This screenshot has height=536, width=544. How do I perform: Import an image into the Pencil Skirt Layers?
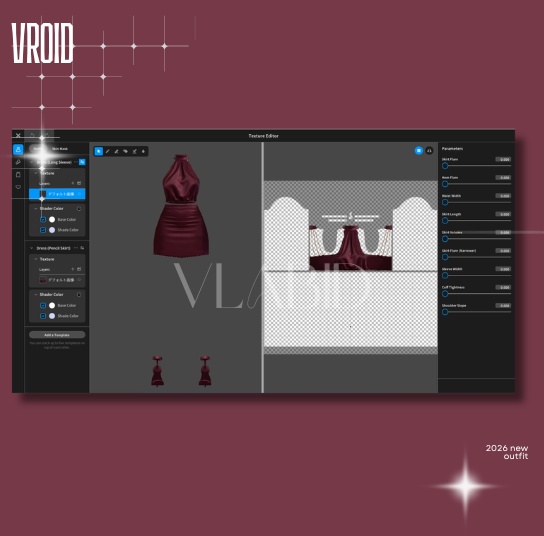coord(79,269)
